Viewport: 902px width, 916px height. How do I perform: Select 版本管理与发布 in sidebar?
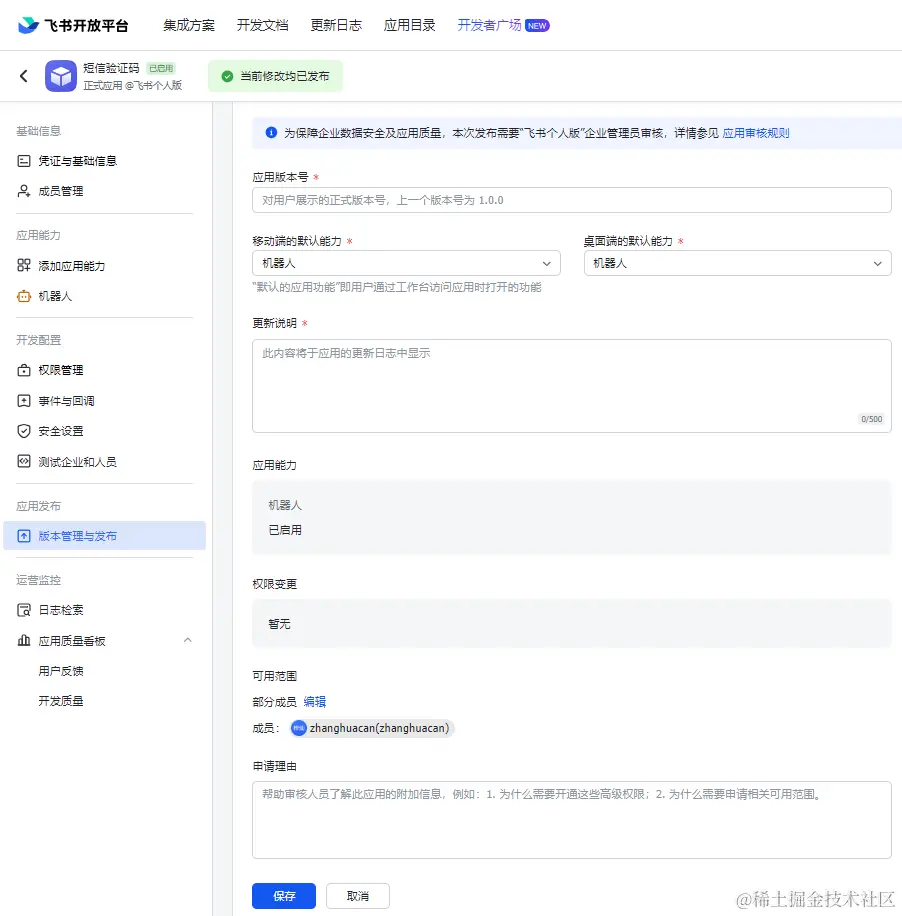pyautogui.click(x=105, y=536)
